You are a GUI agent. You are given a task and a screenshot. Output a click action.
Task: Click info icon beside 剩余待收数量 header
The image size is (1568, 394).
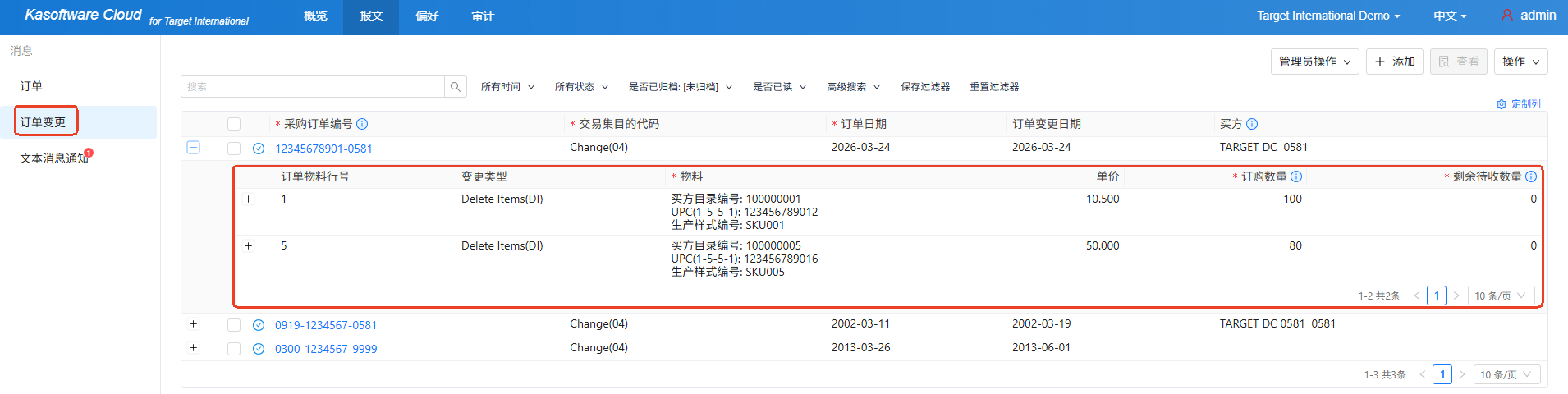pyautogui.click(x=1531, y=176)
